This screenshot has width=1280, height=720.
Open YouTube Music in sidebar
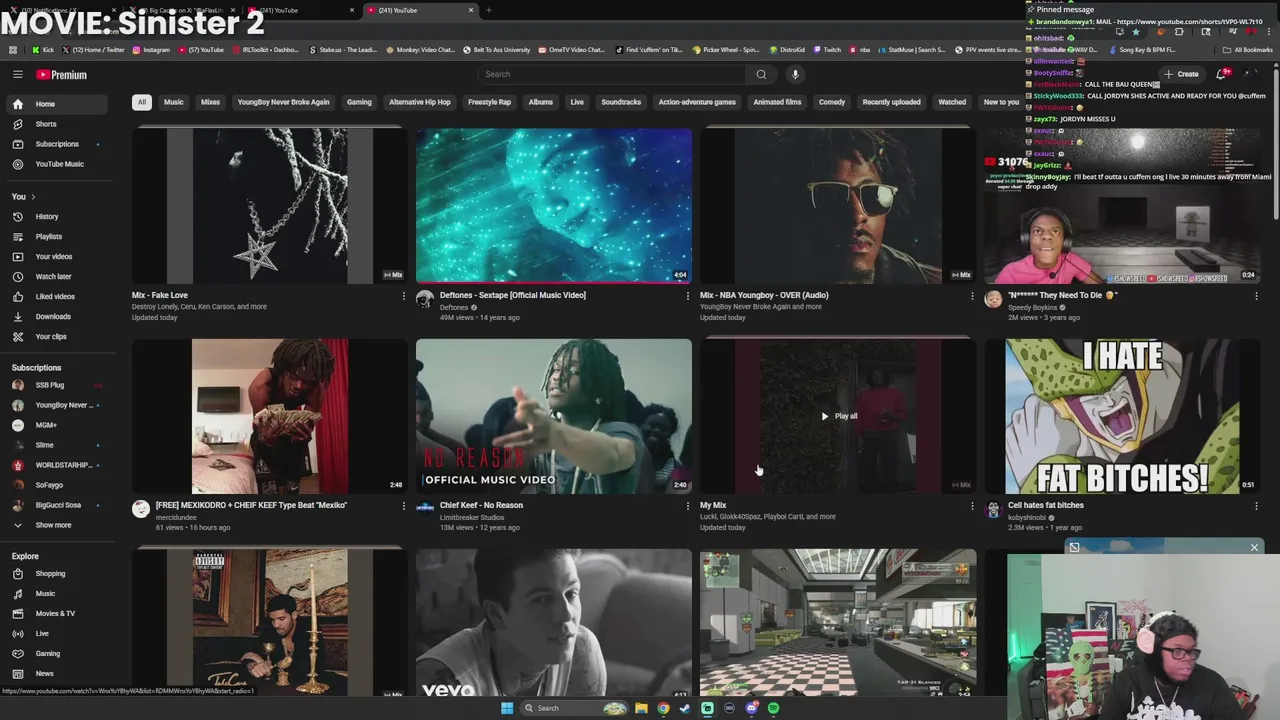[x=58, y=164]
